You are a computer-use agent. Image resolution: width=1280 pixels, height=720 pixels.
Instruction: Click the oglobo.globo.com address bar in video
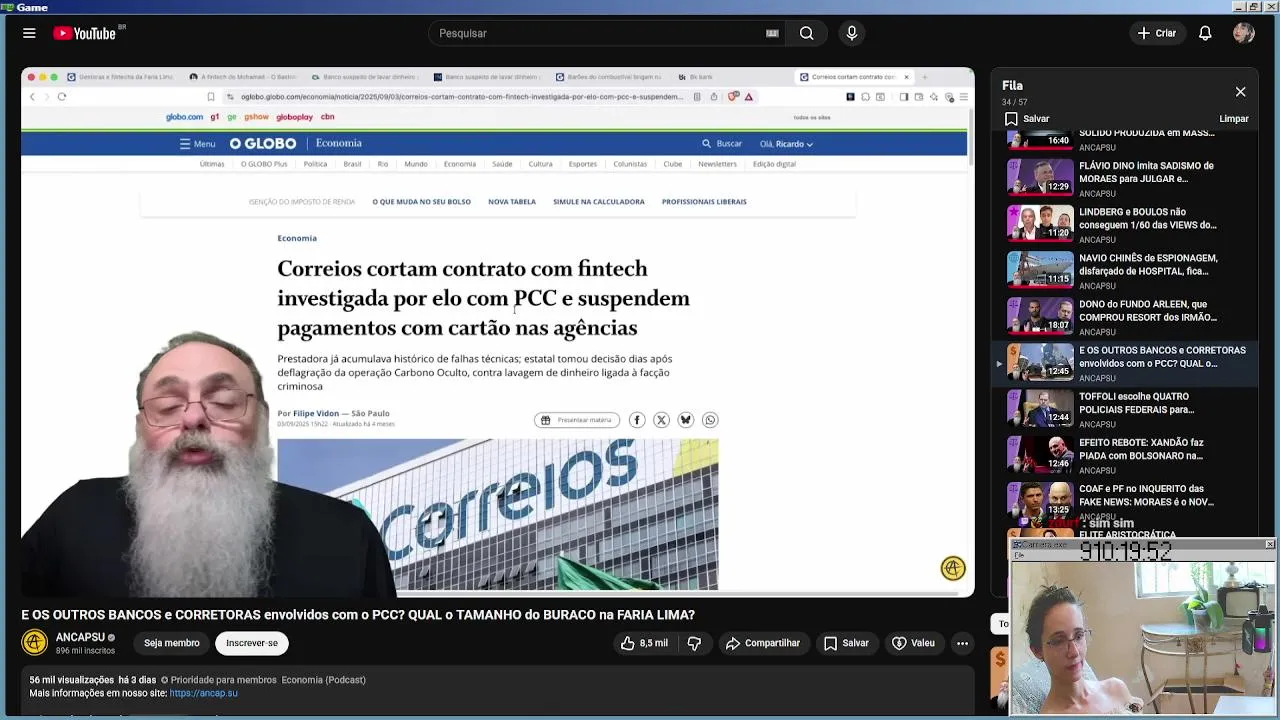[462, 97]
